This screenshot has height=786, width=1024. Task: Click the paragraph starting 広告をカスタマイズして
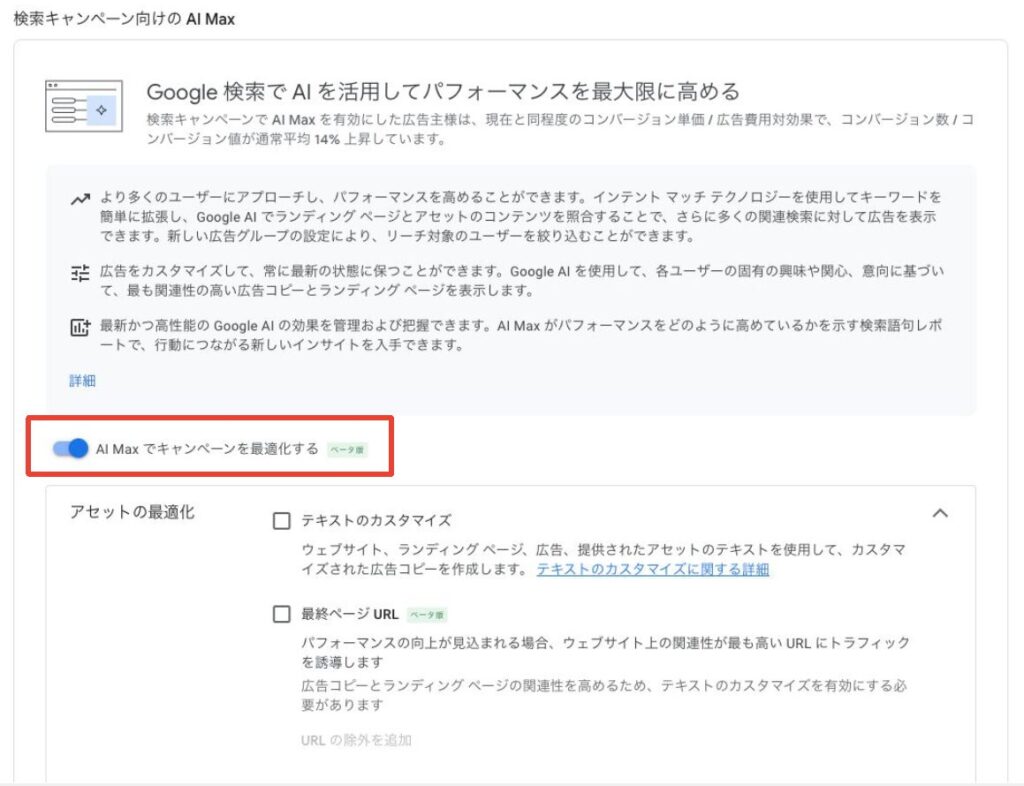click(x=522, y=281)
